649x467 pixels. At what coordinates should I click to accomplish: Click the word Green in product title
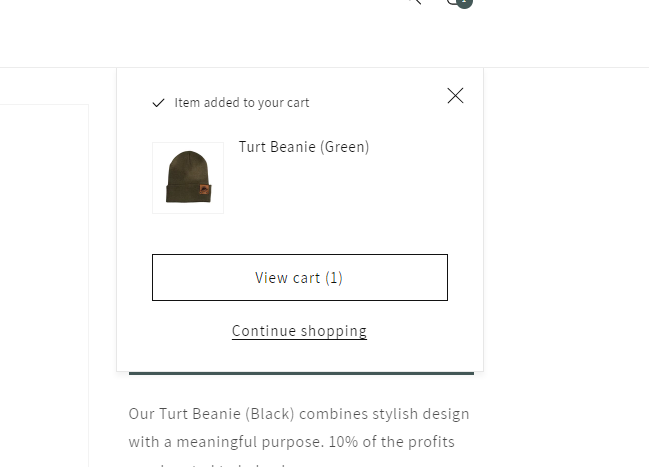(345, 147)
